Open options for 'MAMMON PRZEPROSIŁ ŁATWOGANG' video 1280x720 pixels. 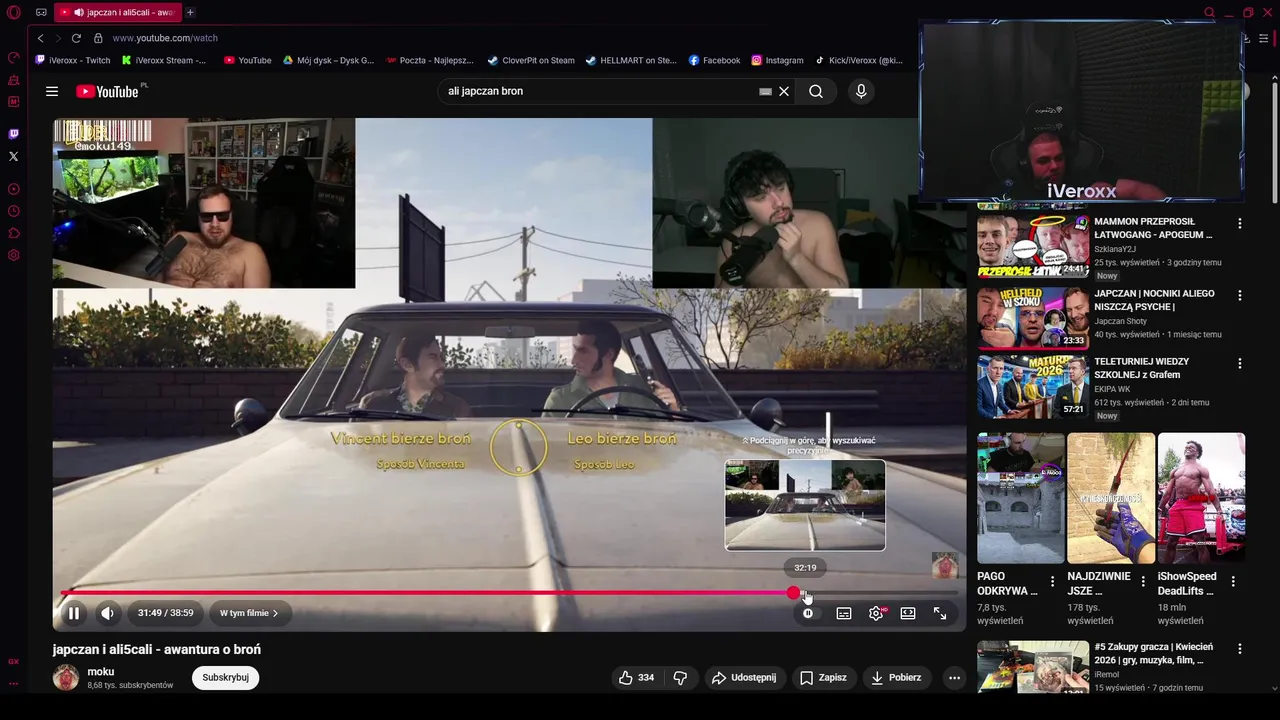coord(1239,224)
